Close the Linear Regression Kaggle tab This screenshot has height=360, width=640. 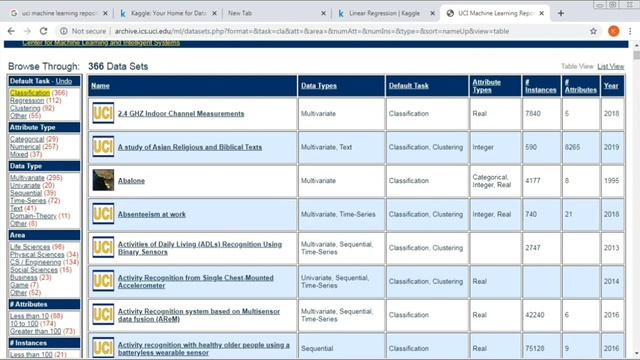432,13
